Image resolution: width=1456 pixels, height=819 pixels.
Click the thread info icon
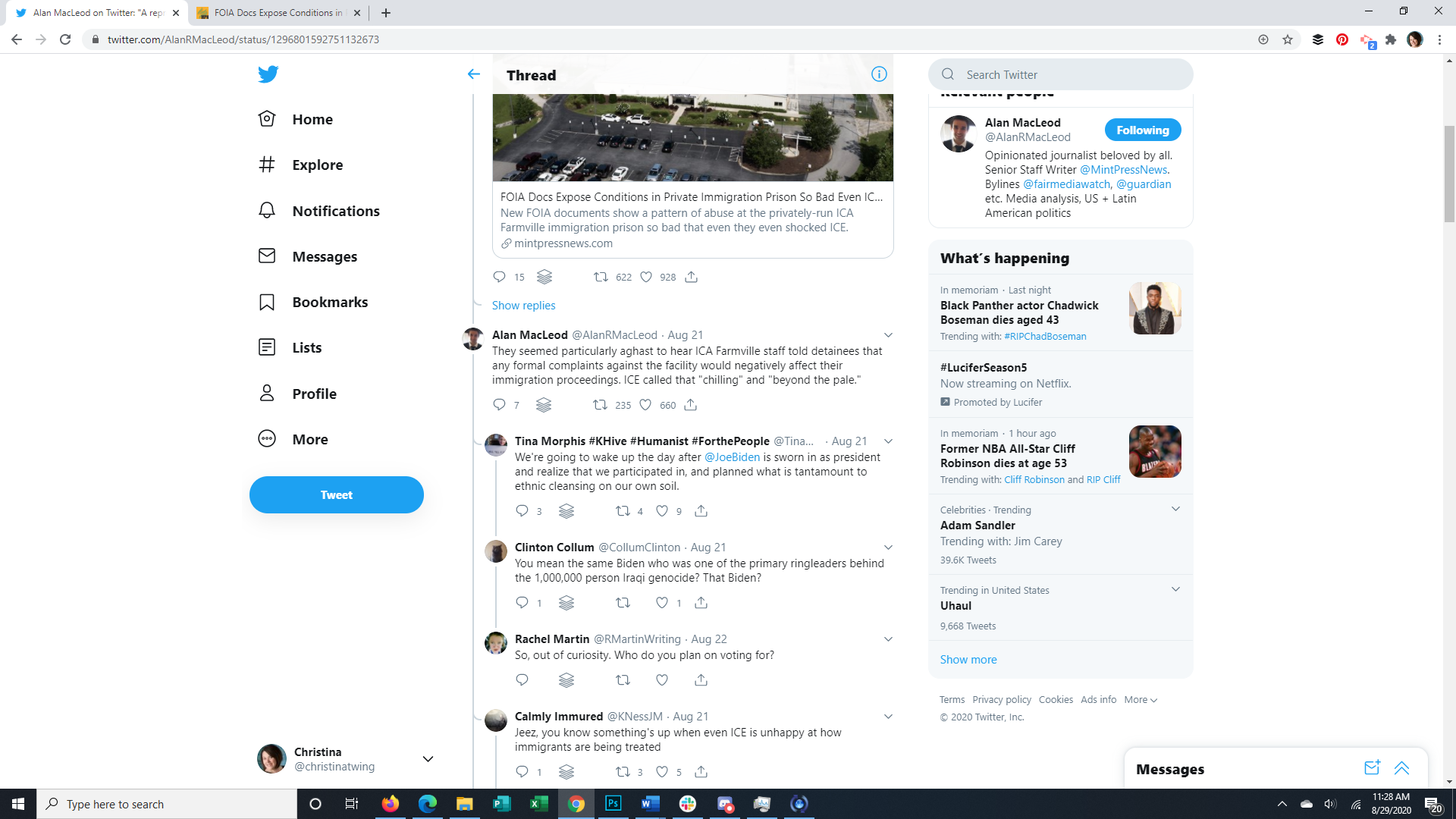tap(879, 74)
